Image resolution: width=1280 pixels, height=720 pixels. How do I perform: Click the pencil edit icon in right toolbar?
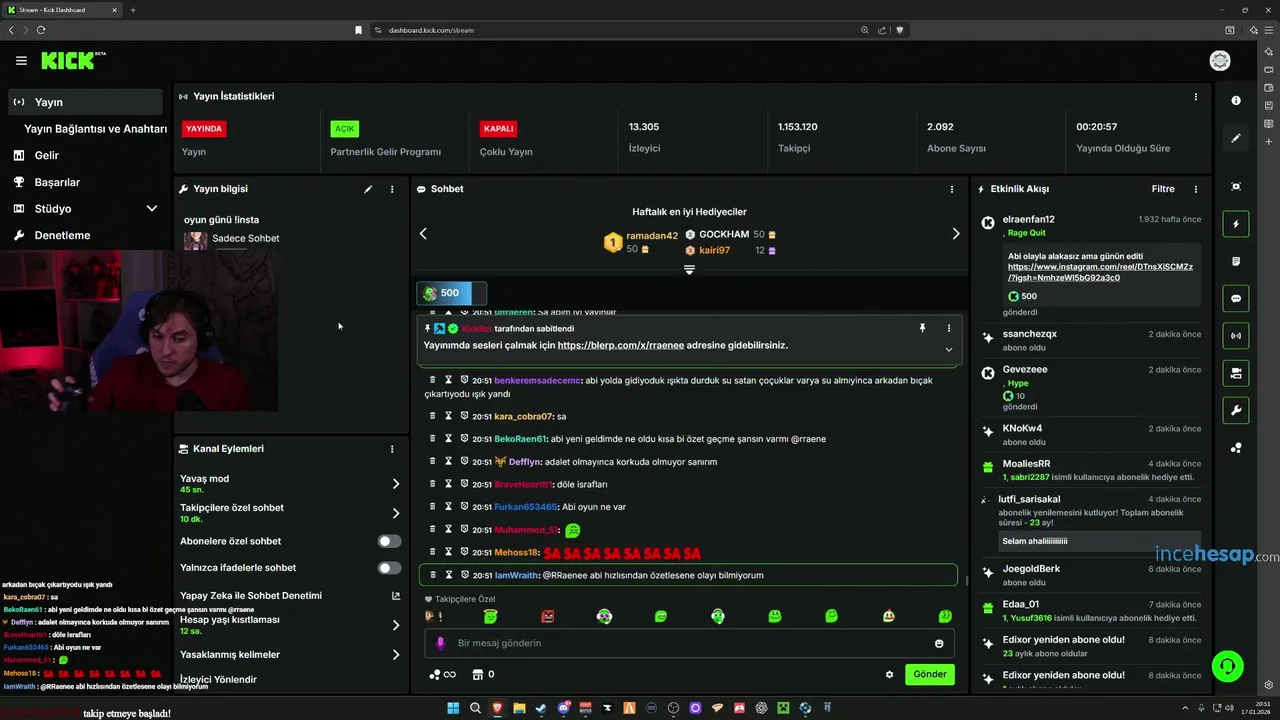pos(1236,138)
